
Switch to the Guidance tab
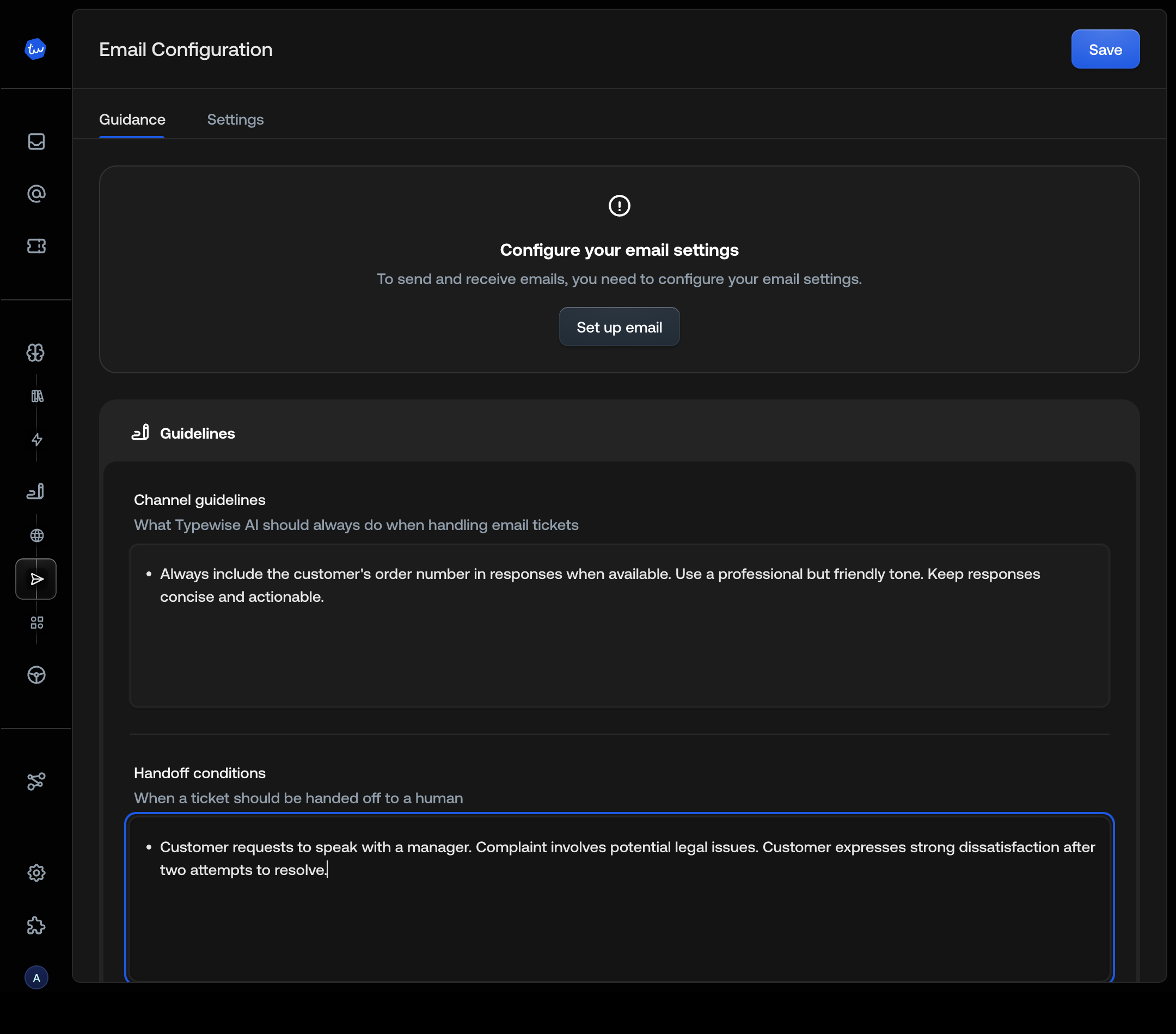(132, 120)
